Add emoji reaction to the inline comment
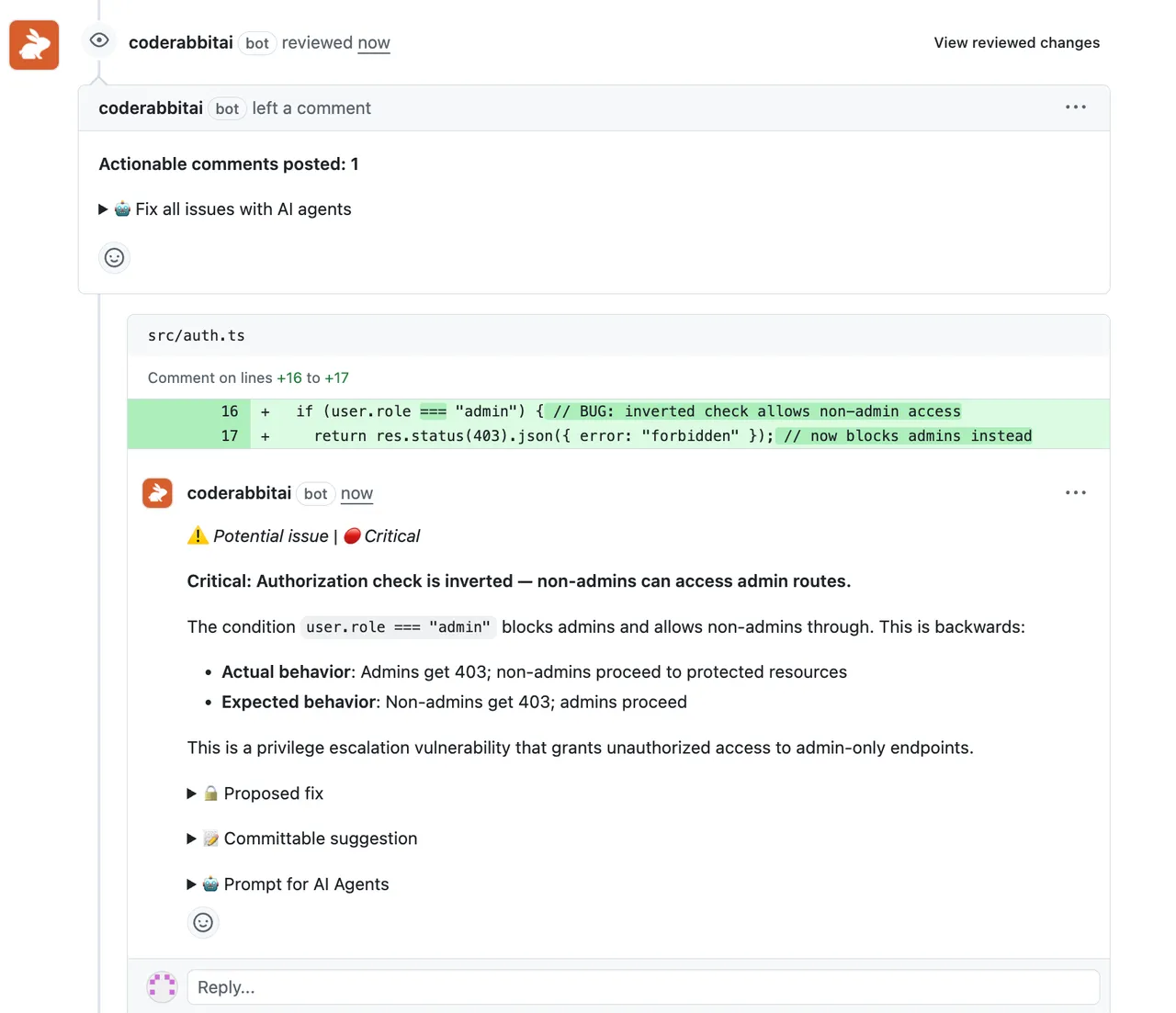The width and height of the screenshot is (1176, 1013). 203,922
